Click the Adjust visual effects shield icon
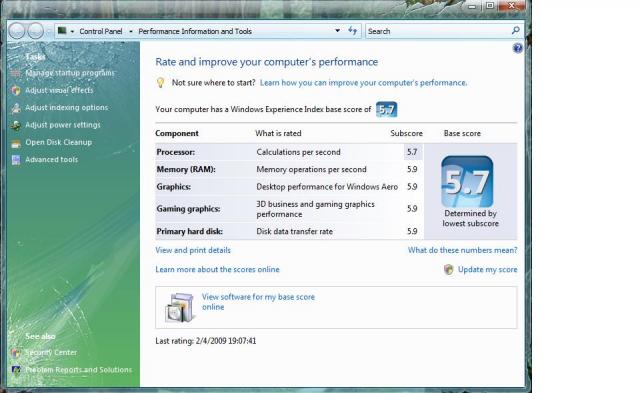640x393 pixels. (x=16, y=91)
